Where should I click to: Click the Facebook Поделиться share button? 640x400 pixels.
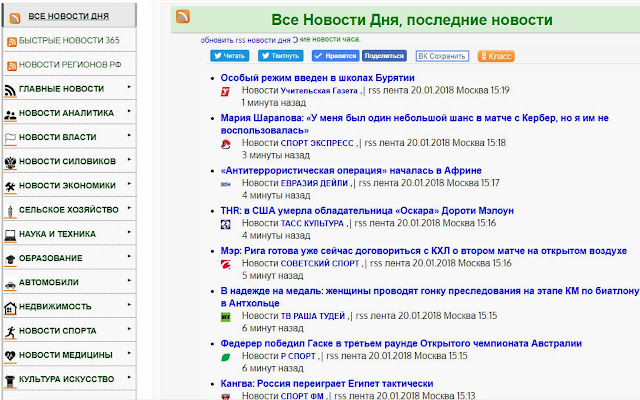(384, 56)
